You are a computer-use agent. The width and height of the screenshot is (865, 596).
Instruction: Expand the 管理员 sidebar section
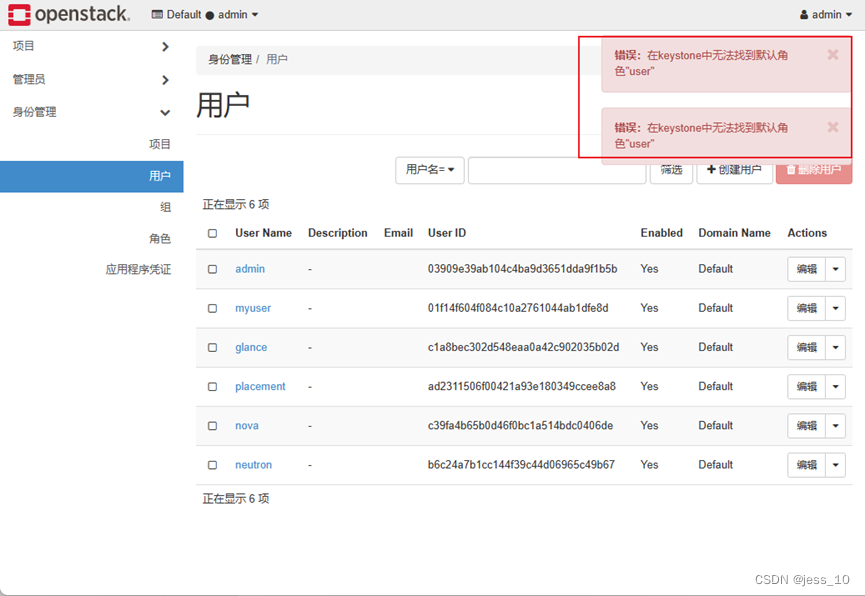pos(92,79)
